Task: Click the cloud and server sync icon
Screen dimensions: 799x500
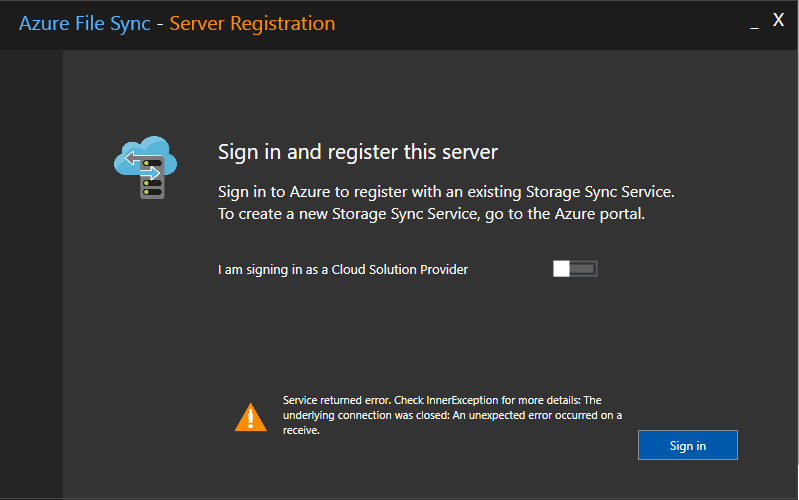Action: (145, 168)
